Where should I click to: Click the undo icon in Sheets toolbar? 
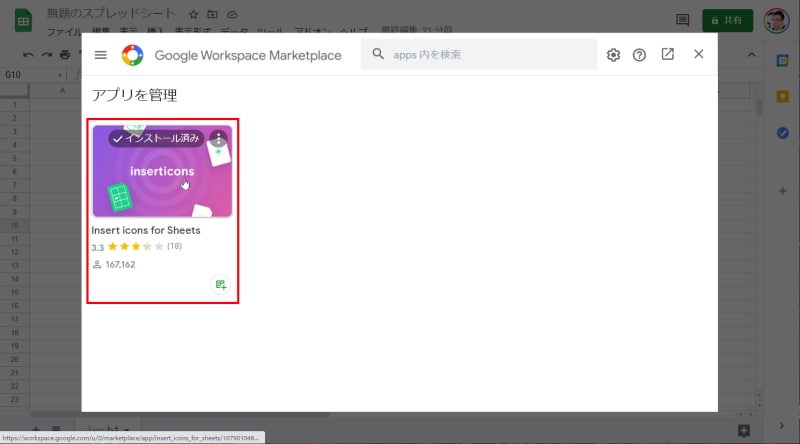coord(28,55)
